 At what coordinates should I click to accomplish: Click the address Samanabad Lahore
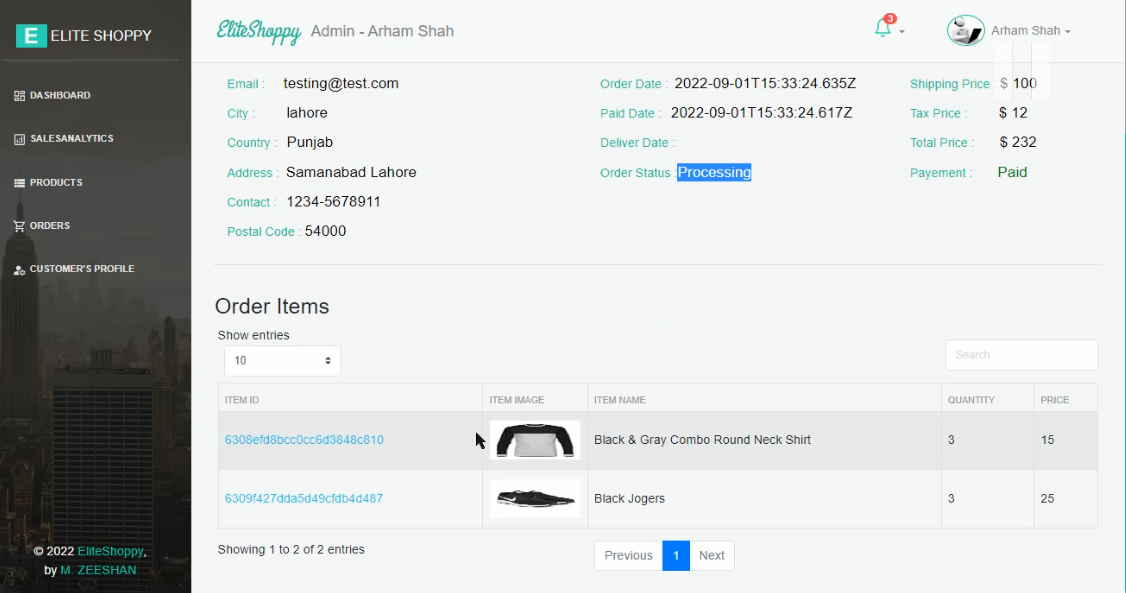[351, 172]
